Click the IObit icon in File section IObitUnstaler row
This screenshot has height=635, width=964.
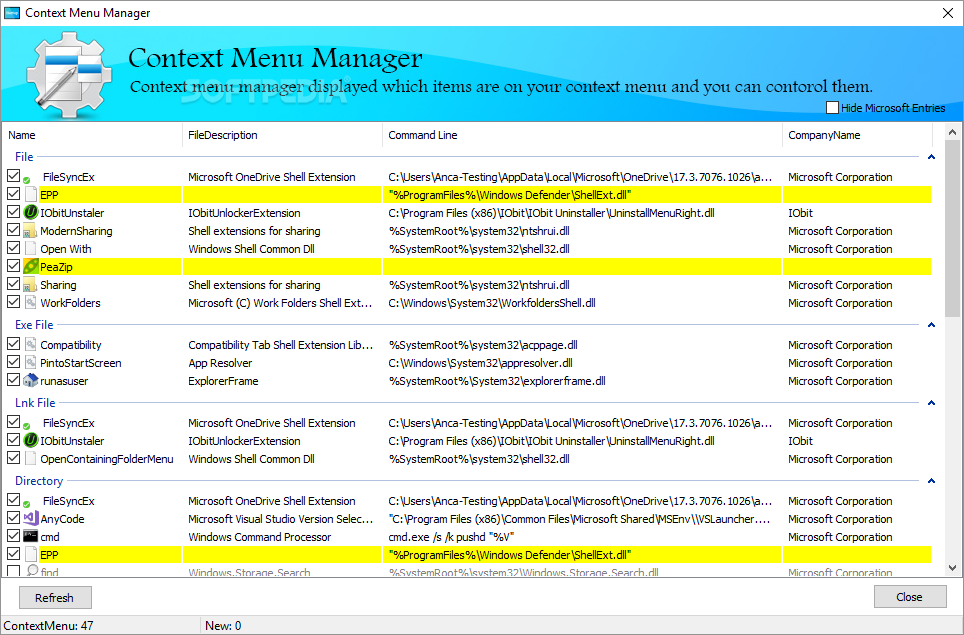click(31, 213)
